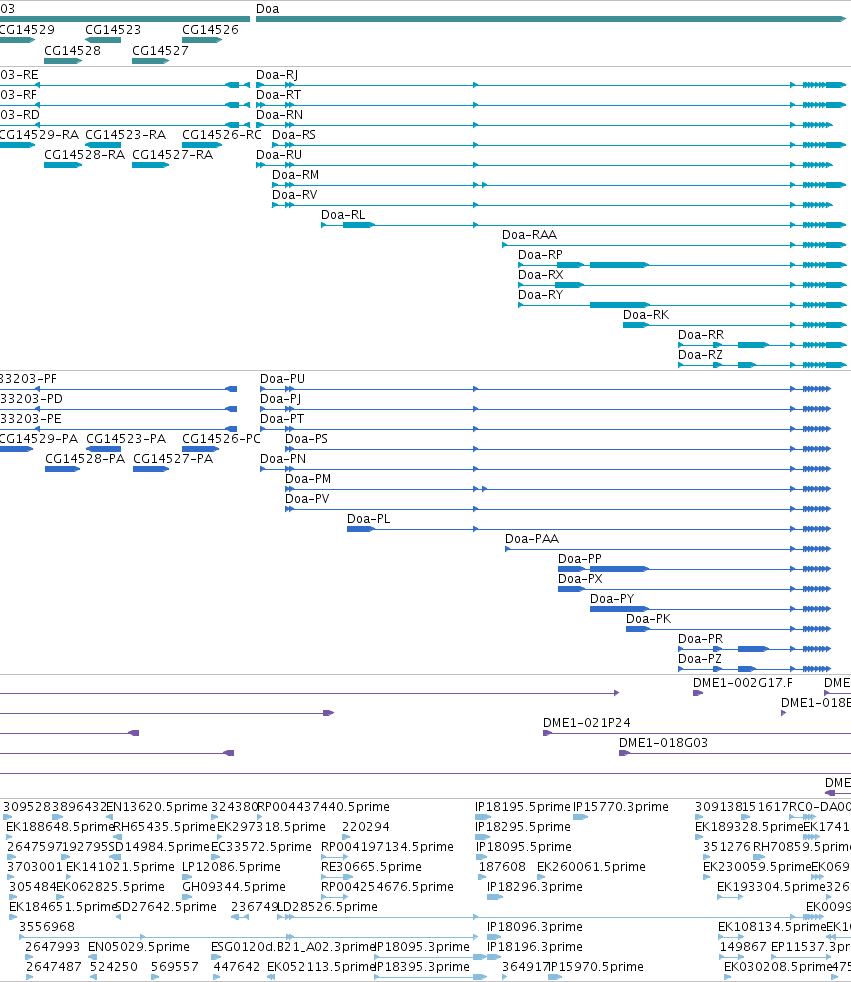Click EST LD28526.5prime label
851x982 pixels.
pos(328,908)
